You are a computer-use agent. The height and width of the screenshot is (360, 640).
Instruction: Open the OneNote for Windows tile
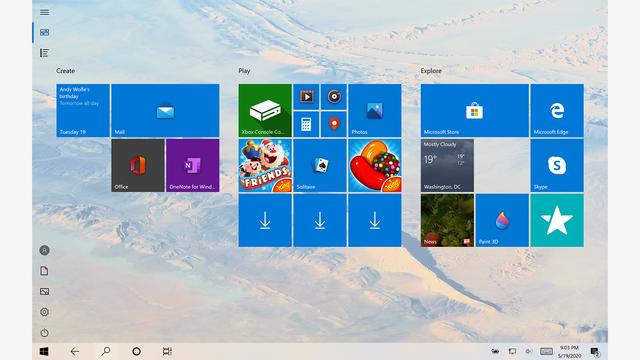pos(193,165)
